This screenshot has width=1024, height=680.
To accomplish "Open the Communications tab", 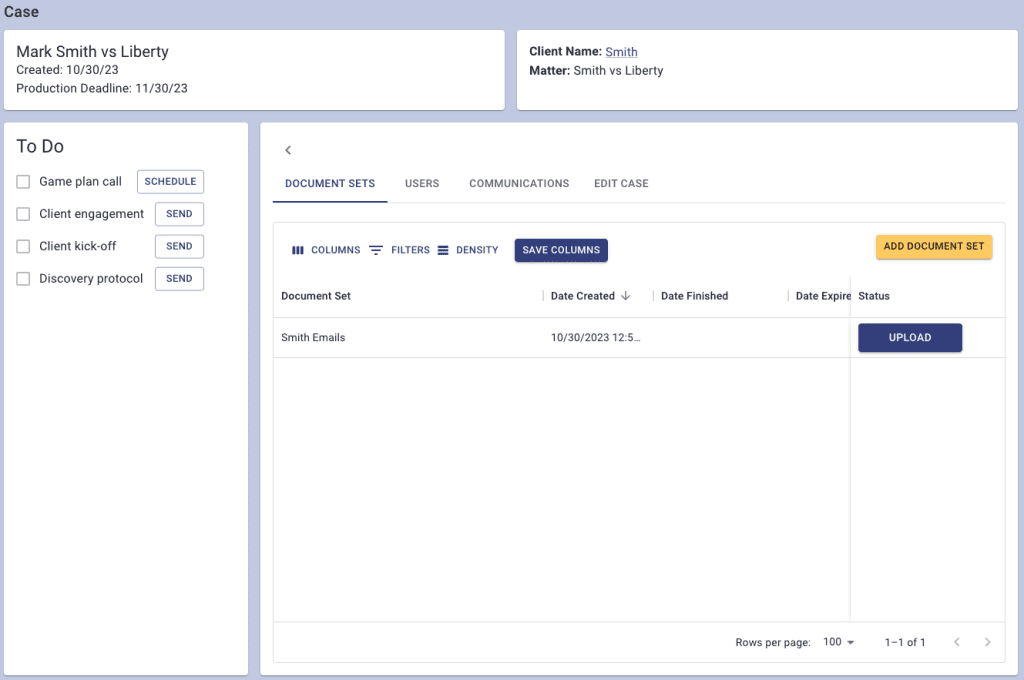I will click(519, 184).
